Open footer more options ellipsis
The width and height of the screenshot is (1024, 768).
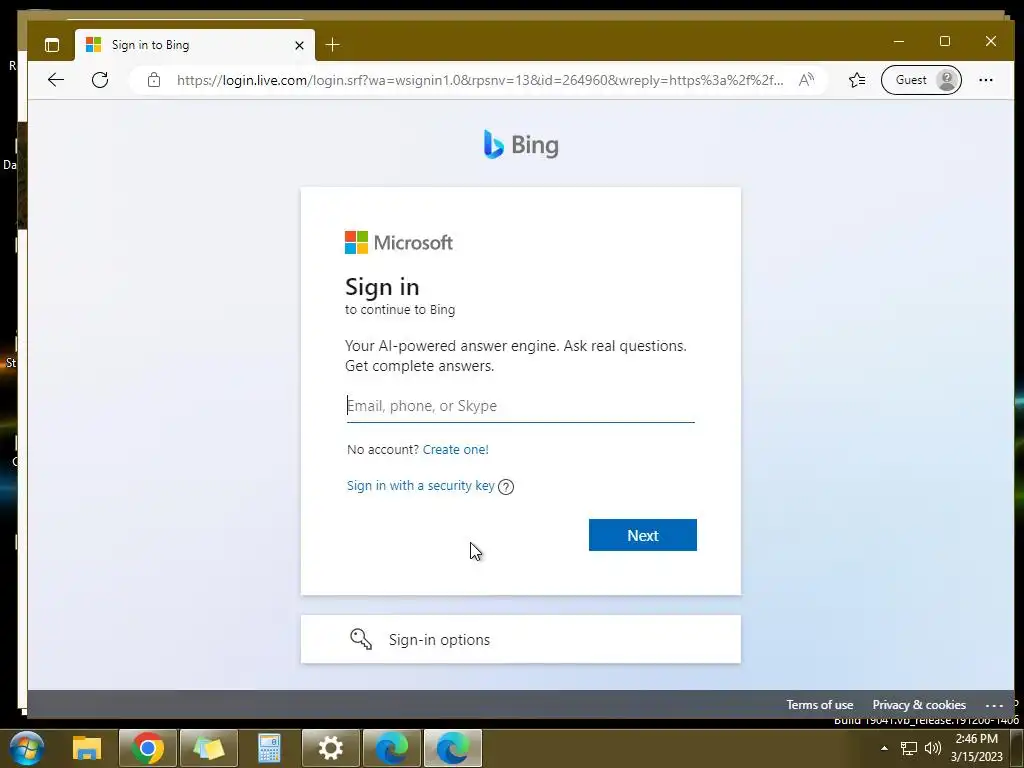click(994, 705)
